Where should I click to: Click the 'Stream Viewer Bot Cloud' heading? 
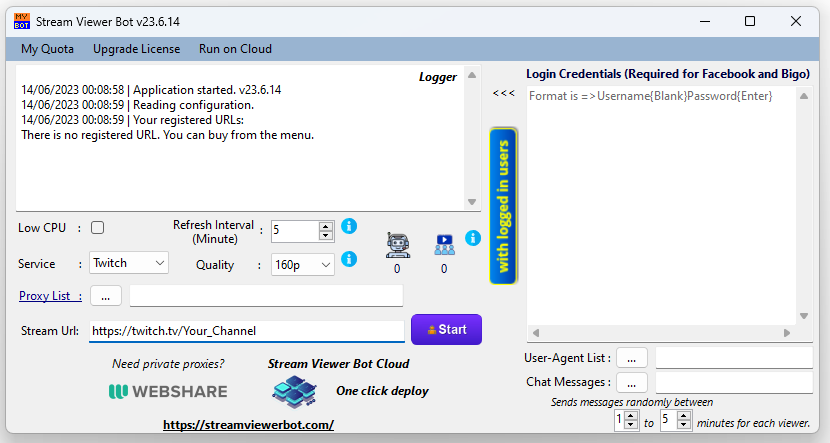coord(338,364)
